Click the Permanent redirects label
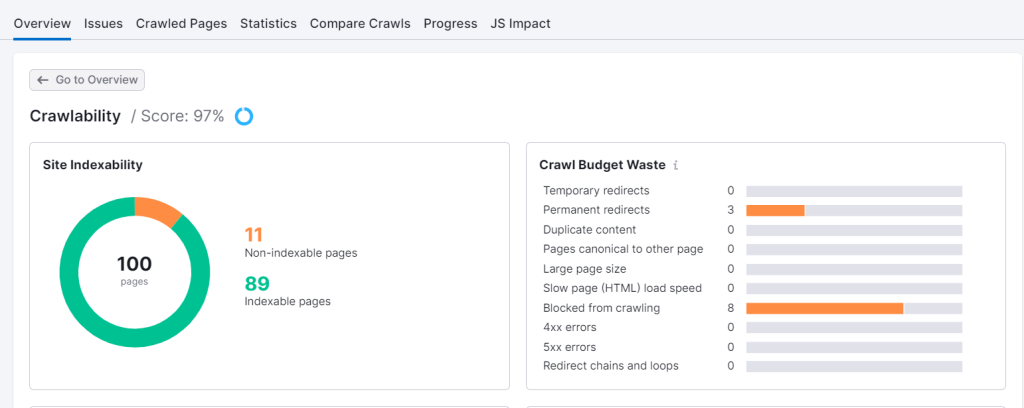 tap(596, 210)
